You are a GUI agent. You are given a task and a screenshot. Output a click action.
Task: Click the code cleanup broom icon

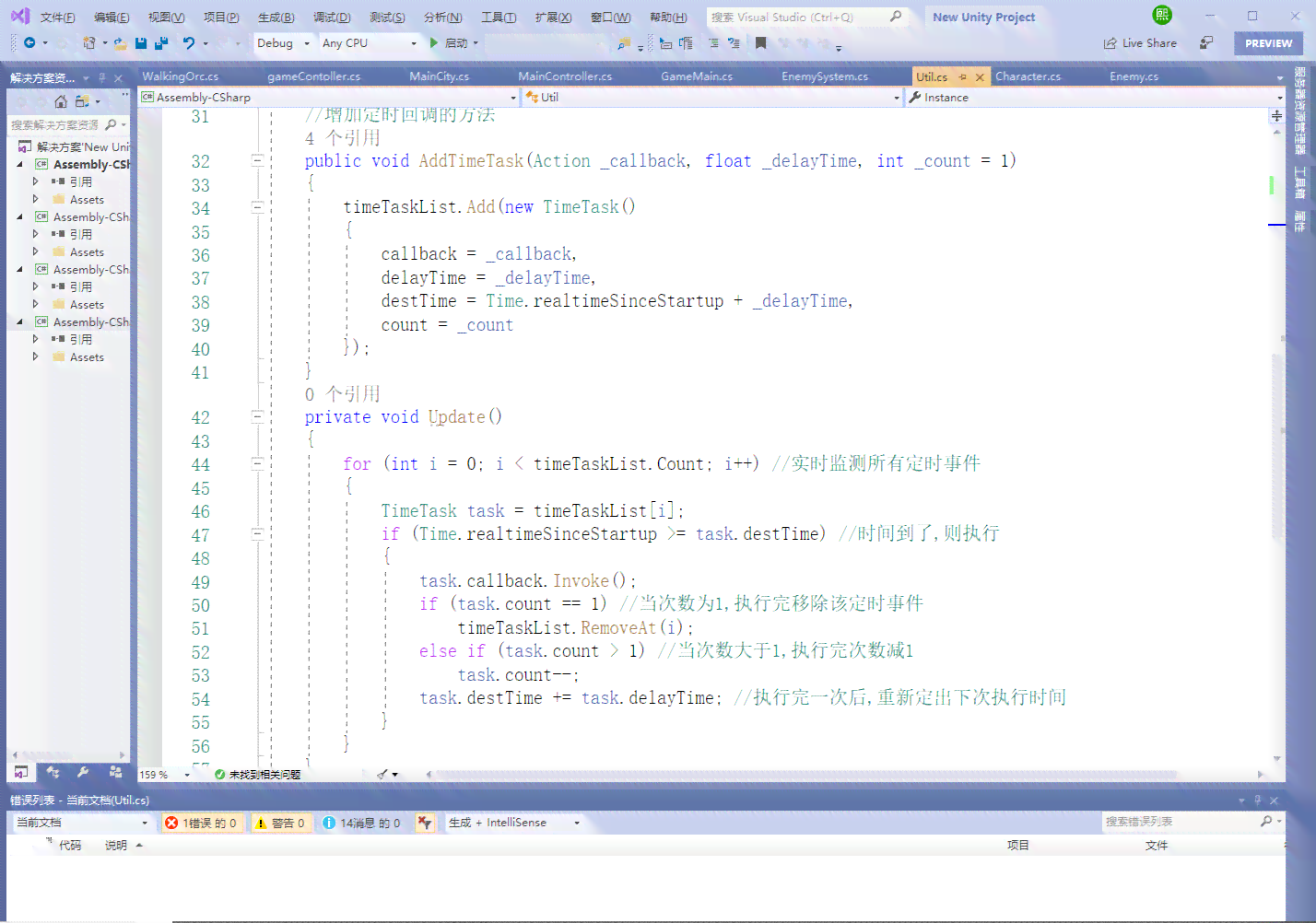tap(382, 775)
